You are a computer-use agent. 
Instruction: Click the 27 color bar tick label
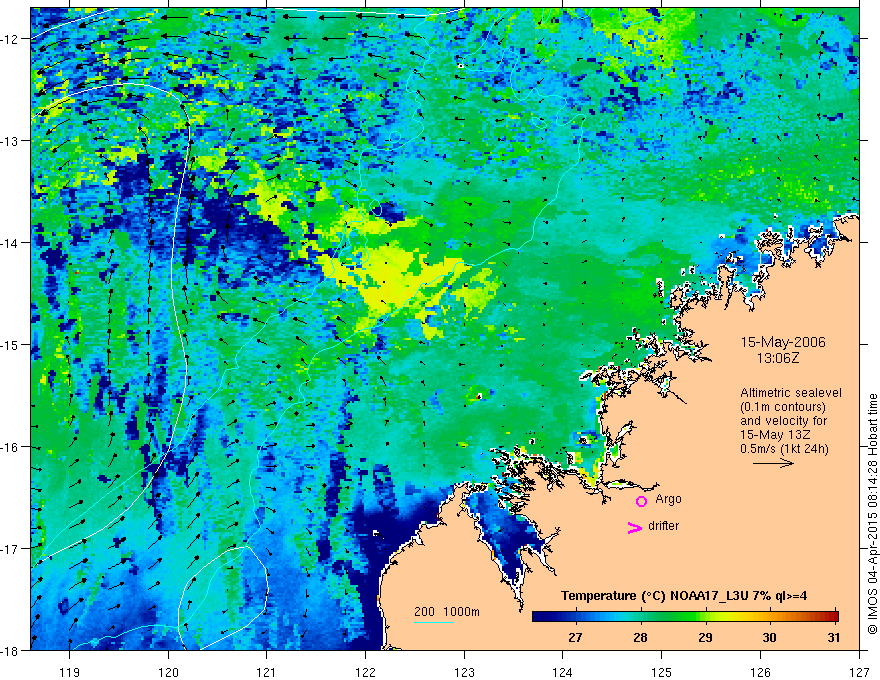tap(575, 637)
